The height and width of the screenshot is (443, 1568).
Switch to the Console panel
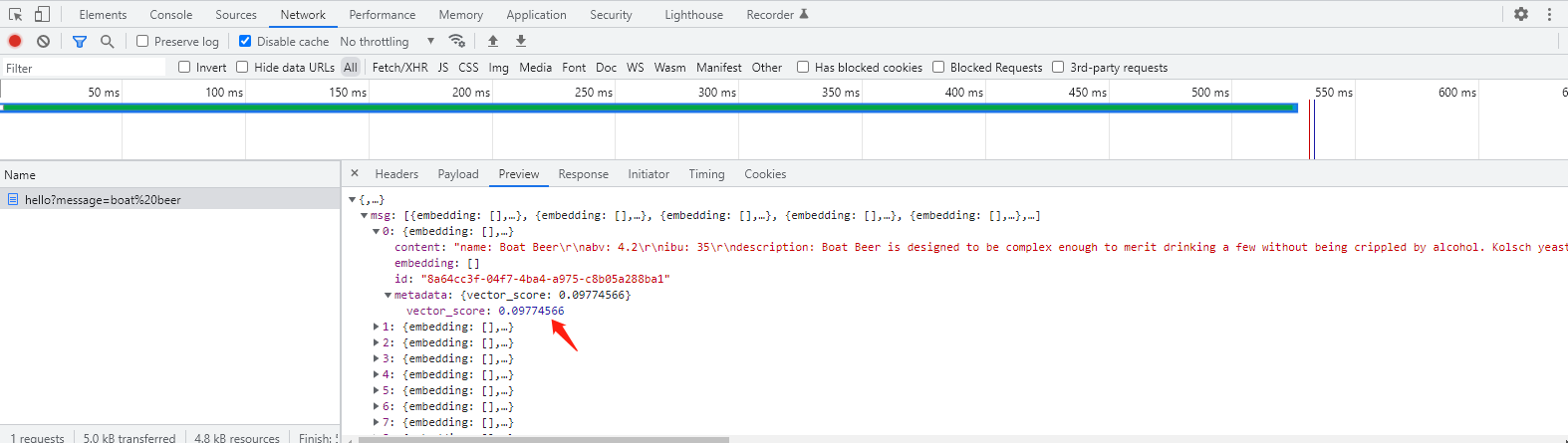pos(171,14)
